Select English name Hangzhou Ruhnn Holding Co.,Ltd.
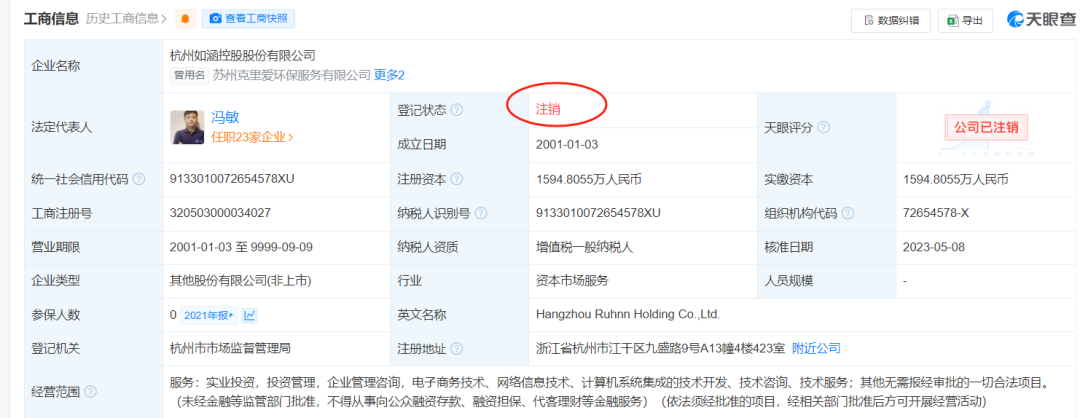The height and width of the screenshot is (418, 1080). tap(627, 315)
